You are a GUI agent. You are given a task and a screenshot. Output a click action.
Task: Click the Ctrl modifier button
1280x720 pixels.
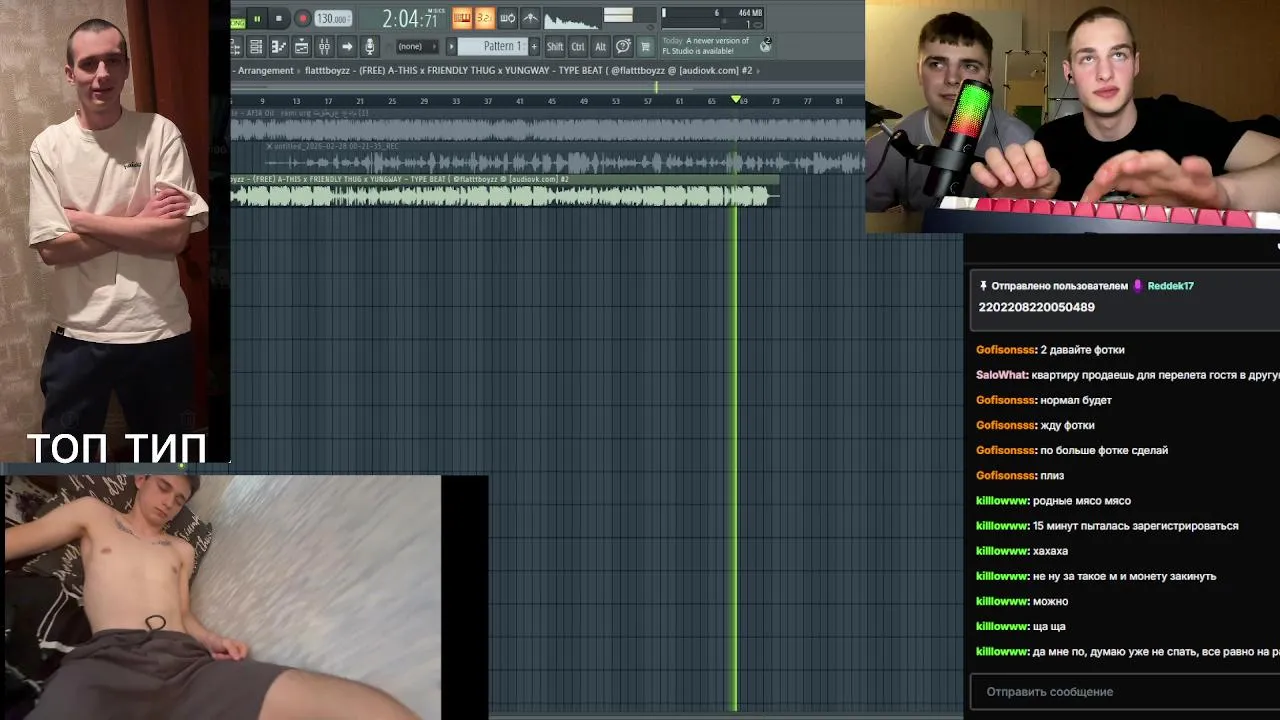578,46
